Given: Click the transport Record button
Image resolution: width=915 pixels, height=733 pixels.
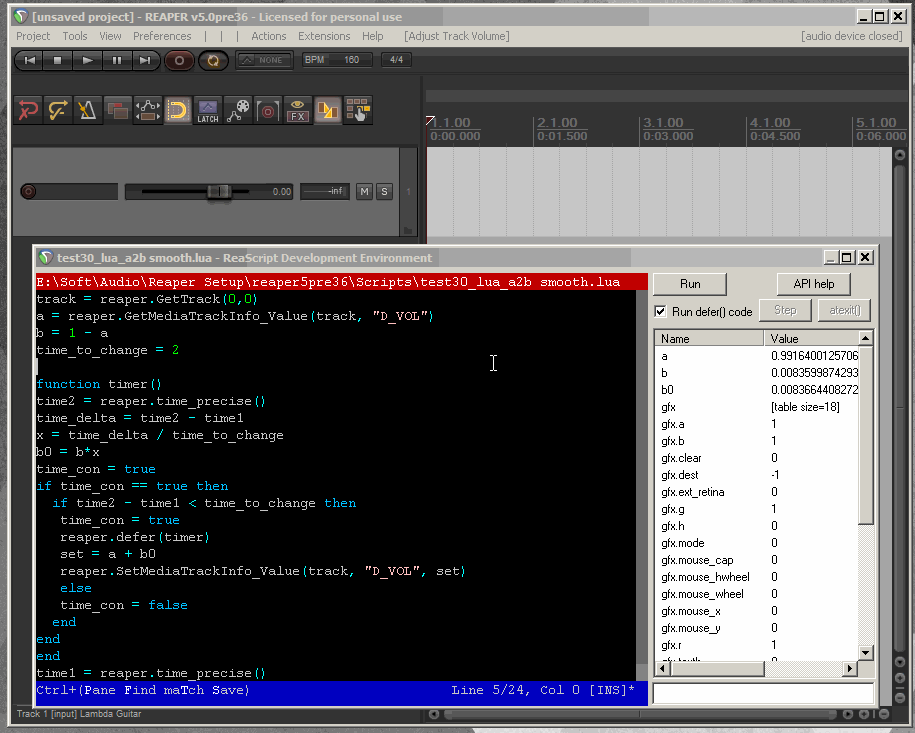Looking at the screenshot, I should click(x=180, y=60).
